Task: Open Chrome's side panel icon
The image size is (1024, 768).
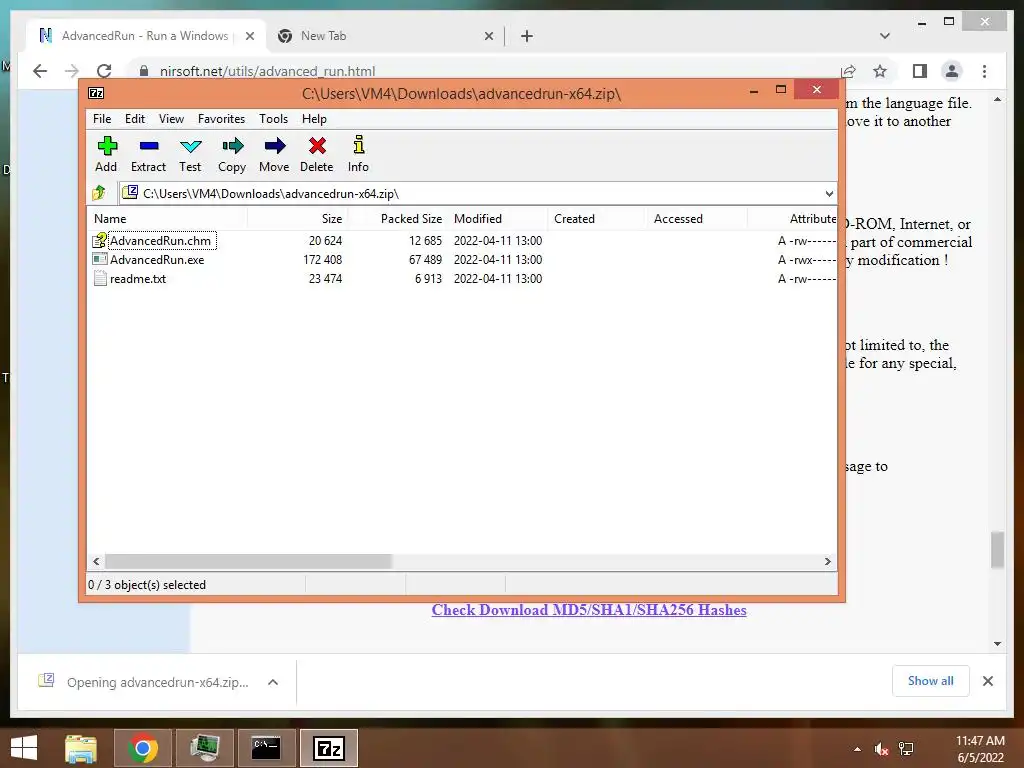Action: tap(920, 71)
